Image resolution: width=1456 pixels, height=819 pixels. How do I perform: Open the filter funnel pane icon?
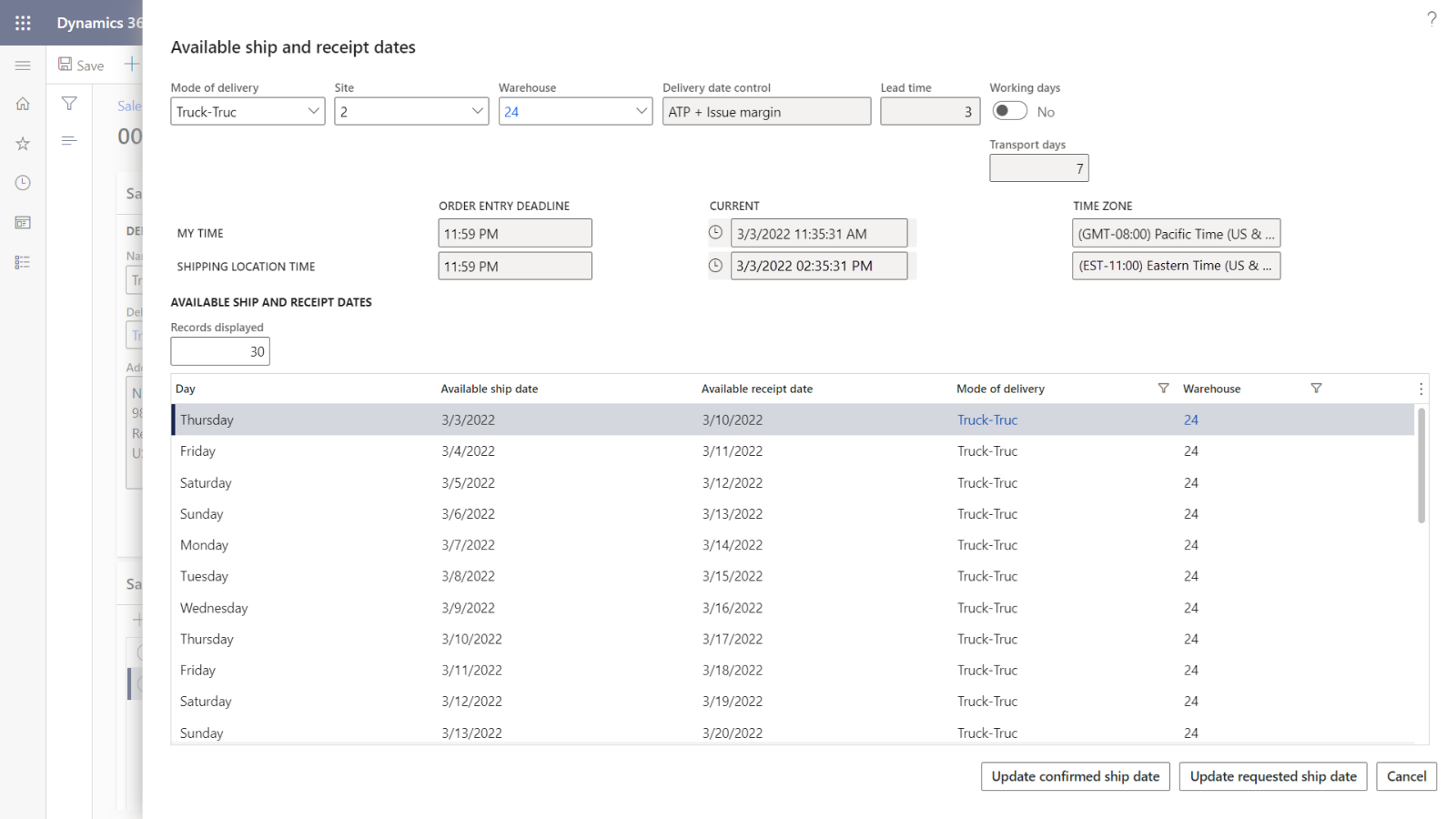pos(69,104)
